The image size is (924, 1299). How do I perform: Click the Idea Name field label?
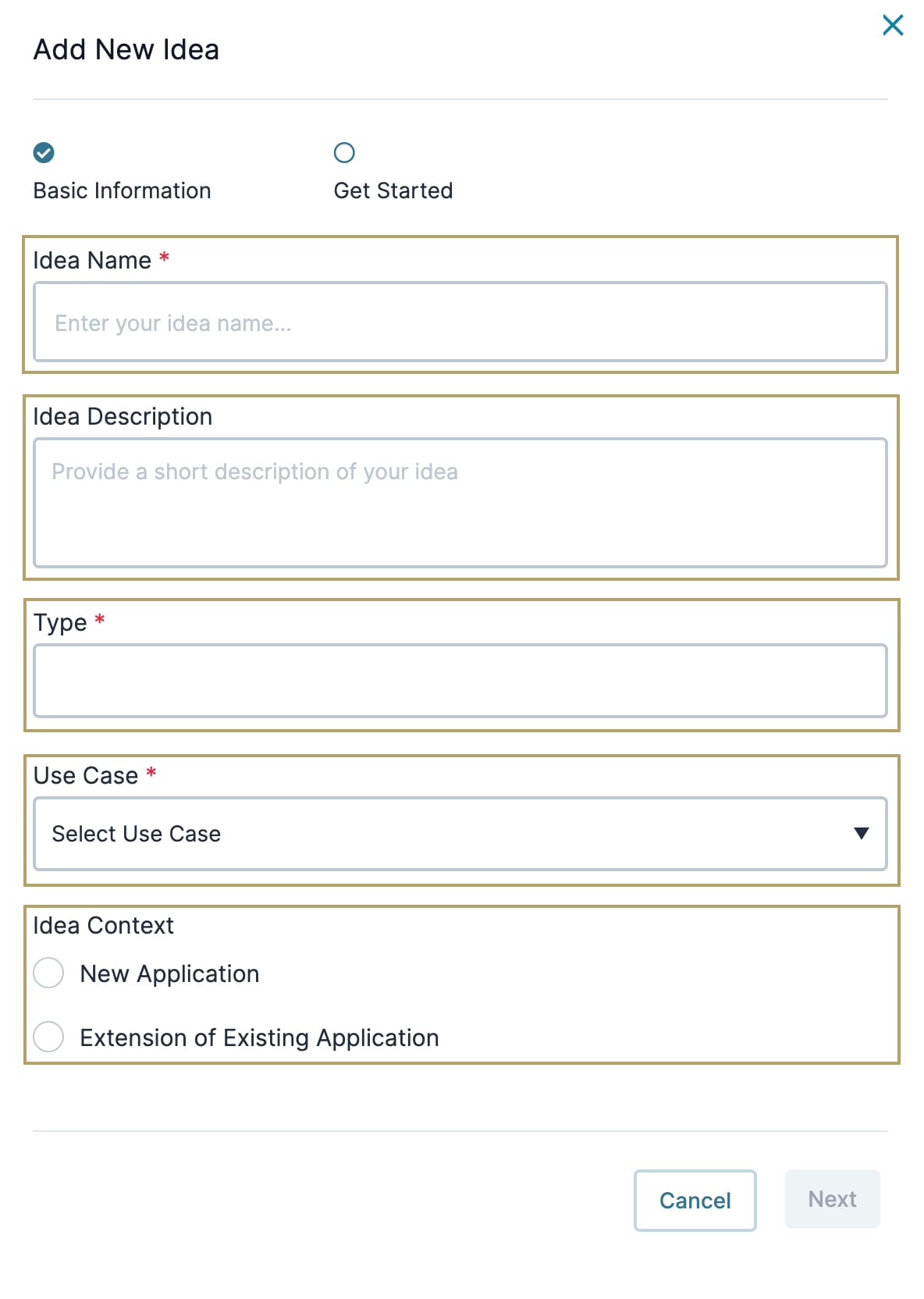tap(92, 260)
